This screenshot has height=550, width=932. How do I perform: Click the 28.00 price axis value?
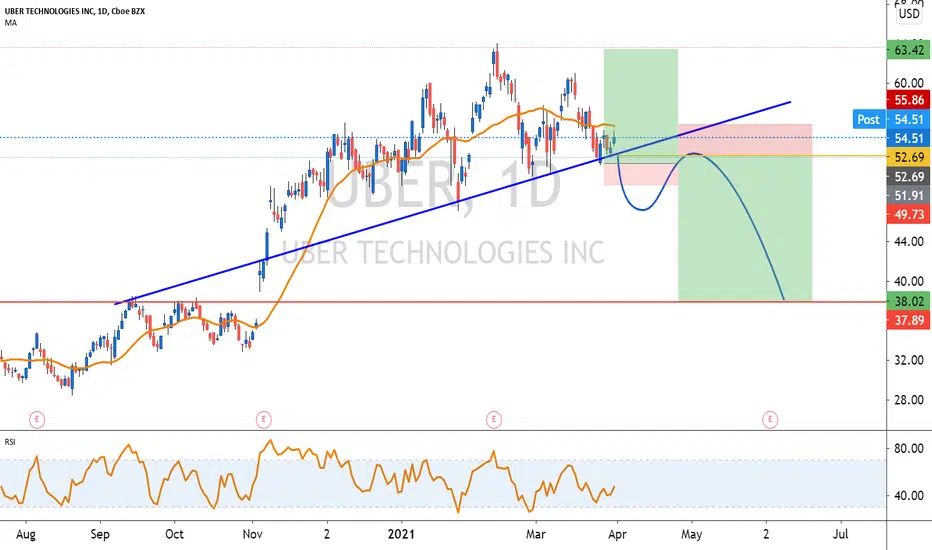point(909,400)
